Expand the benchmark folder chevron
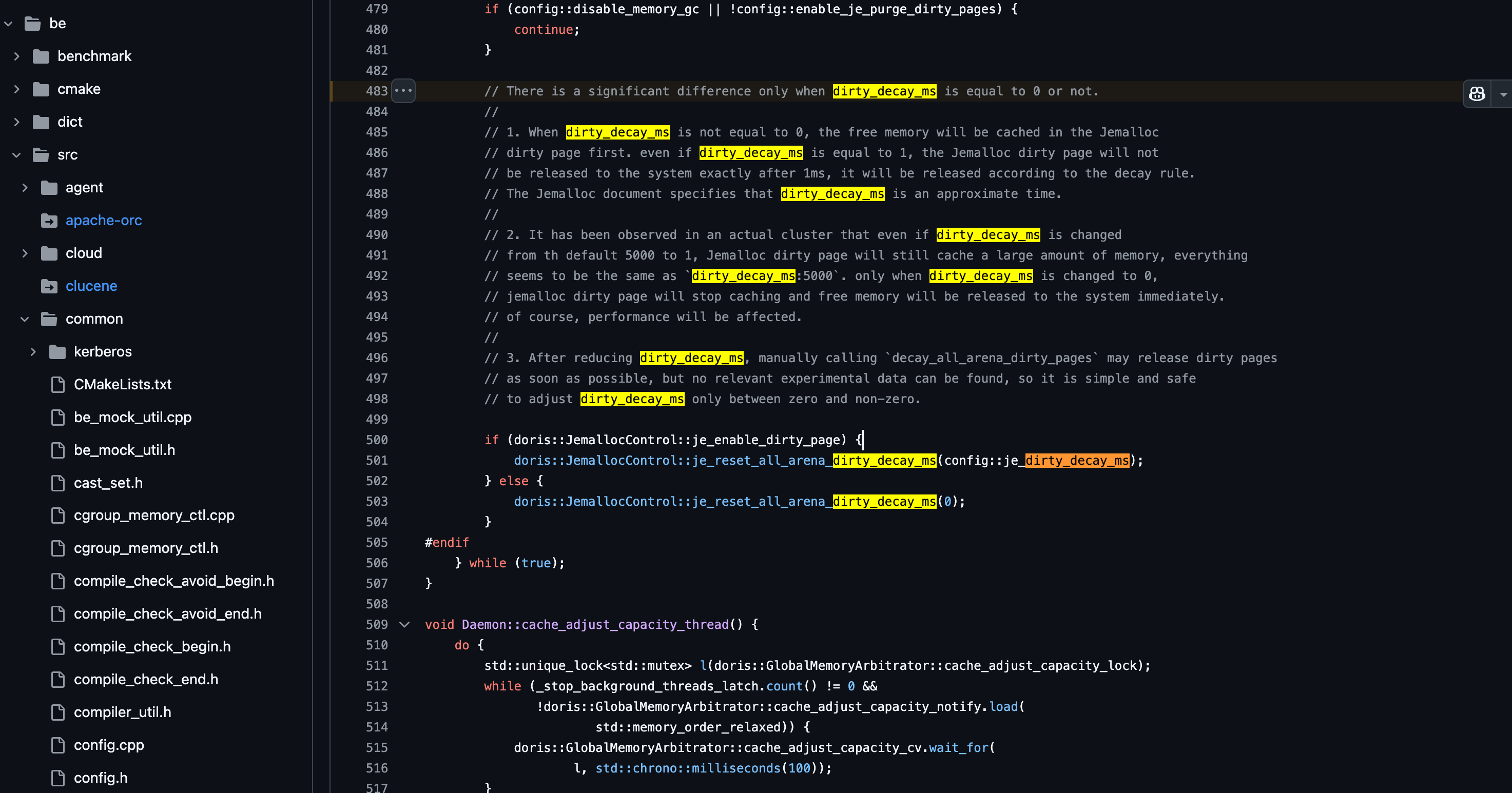 (16, 56)
